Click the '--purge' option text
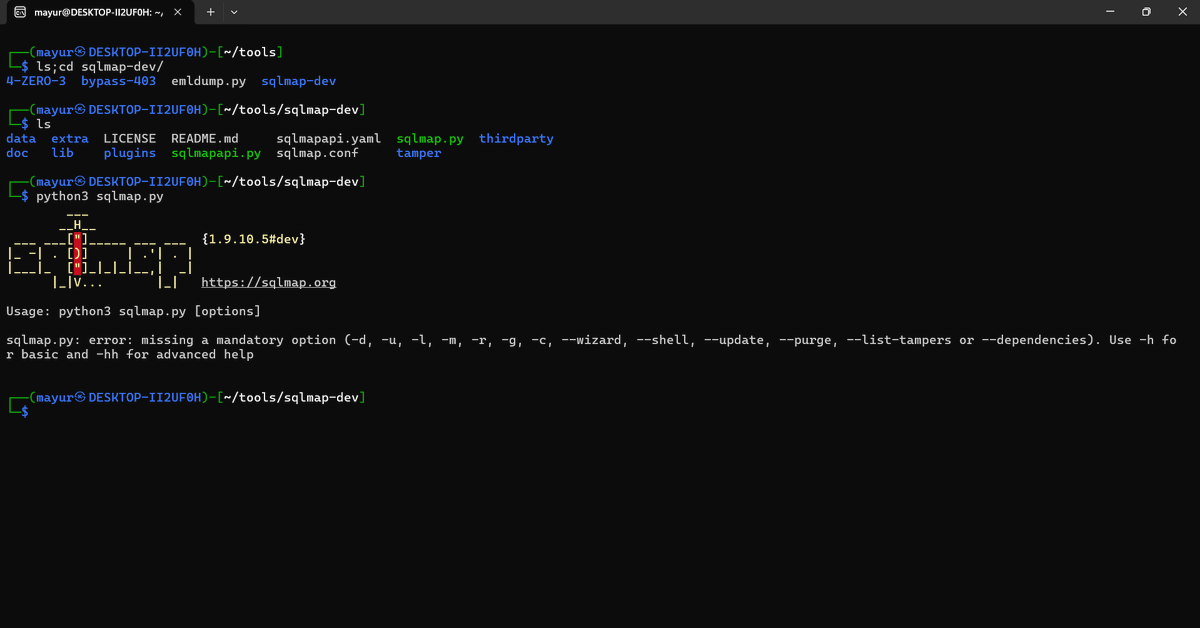This screenshot has width=1200, height=628. 808,340
